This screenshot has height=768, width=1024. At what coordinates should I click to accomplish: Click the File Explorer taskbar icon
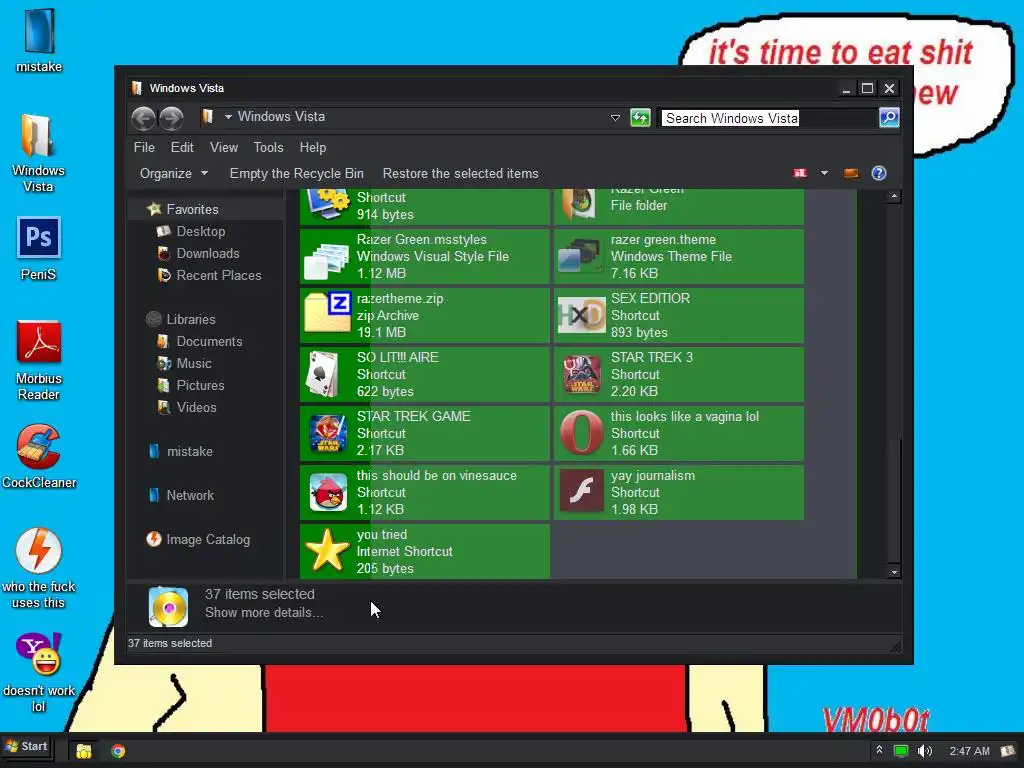(84, 751)
